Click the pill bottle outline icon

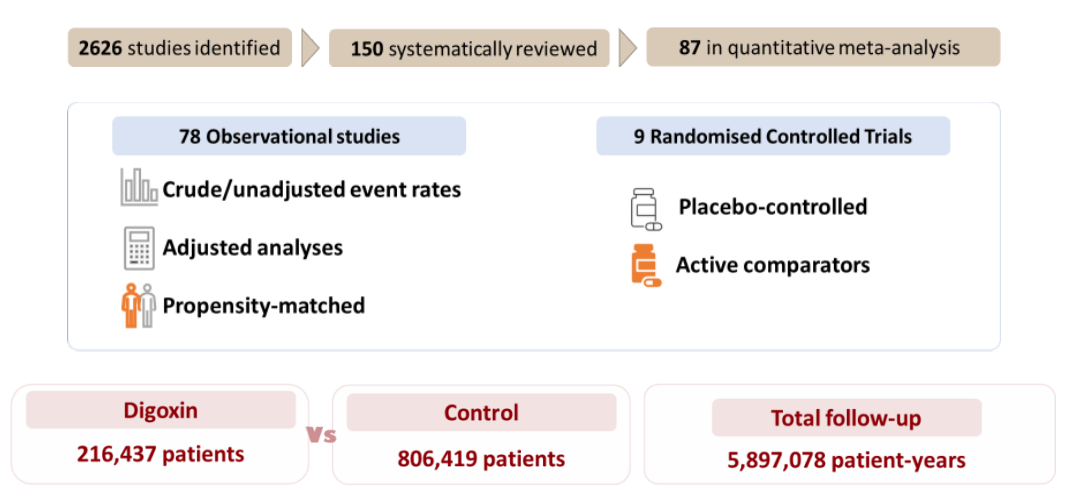[x=645, y=208]
